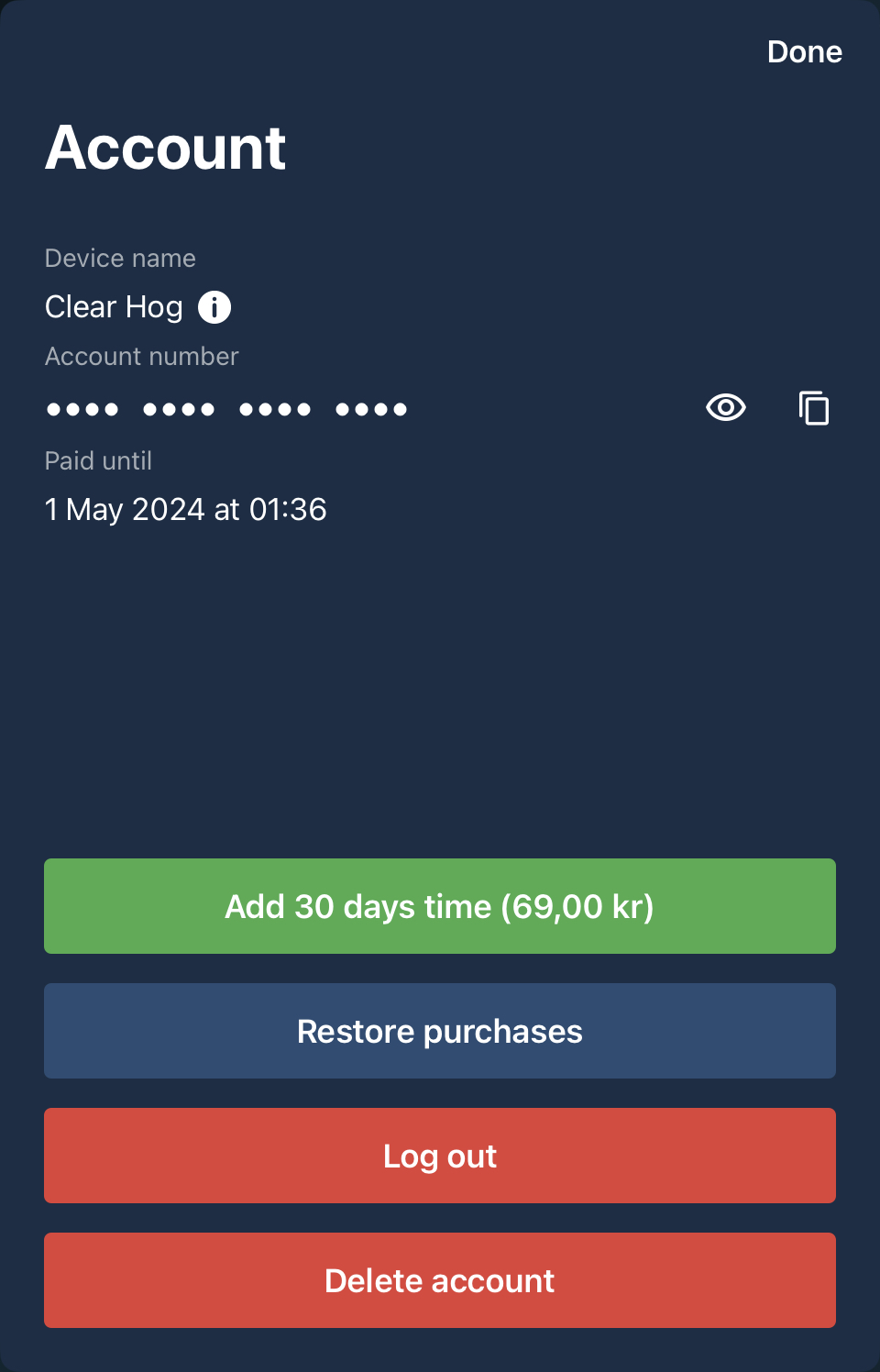Image resolution: width=880 pixels, height=1372 pixels.
Task: Click the info icon beside Clear Hog
Action: [x=214, y=307]
